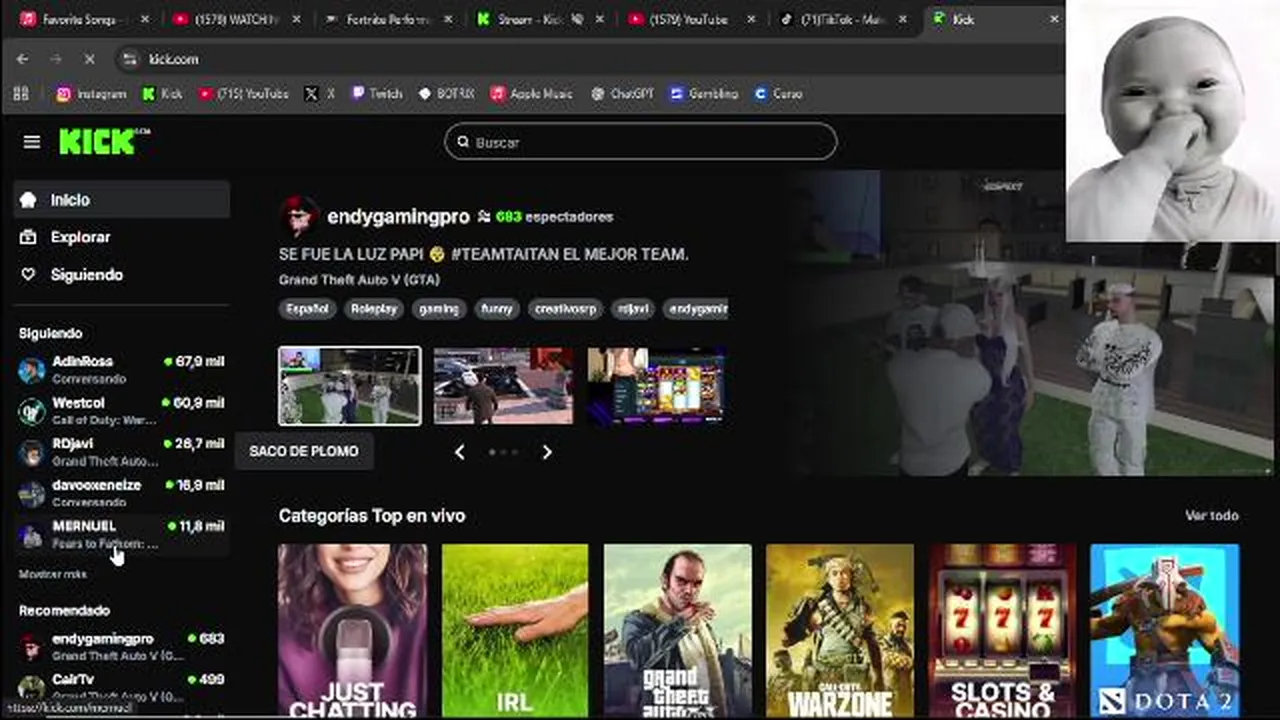
Task: Click Westcol avatar in Siguiendo list
Action: point(32,411)
